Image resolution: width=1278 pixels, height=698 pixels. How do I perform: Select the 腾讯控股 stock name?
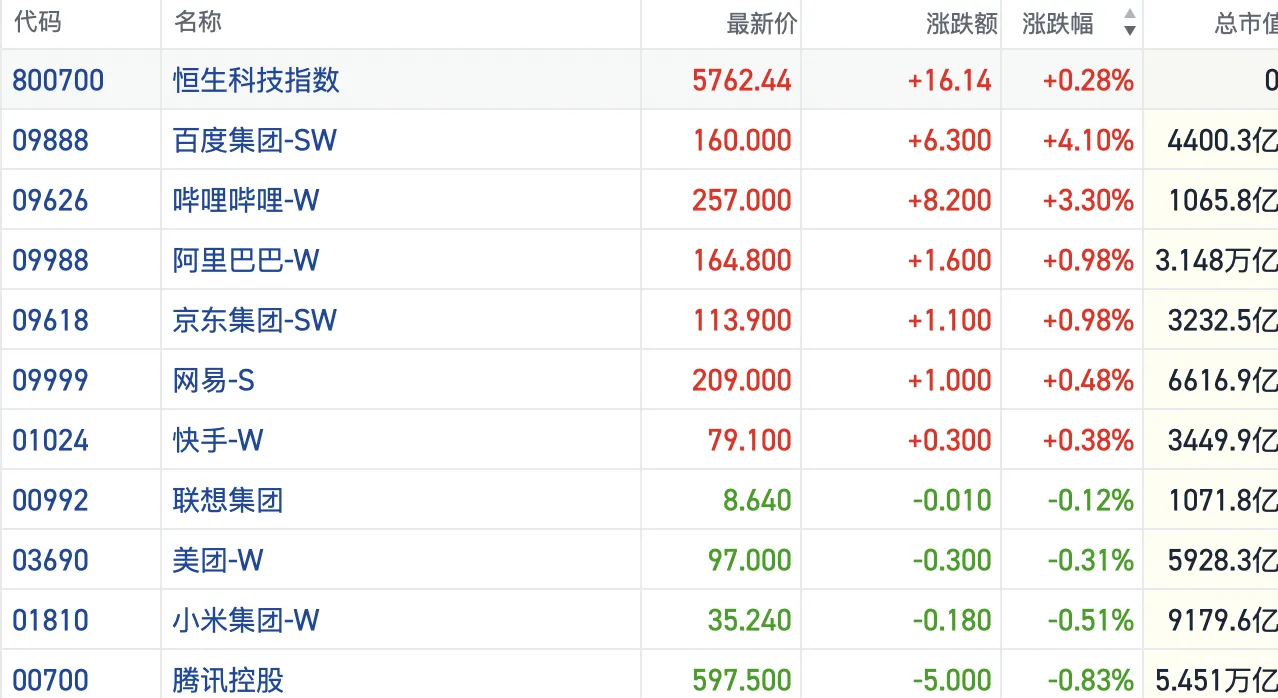228,680
